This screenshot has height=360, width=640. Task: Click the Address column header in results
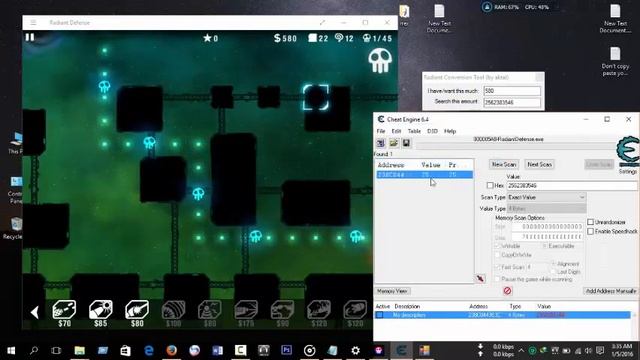tap(391, 165)
